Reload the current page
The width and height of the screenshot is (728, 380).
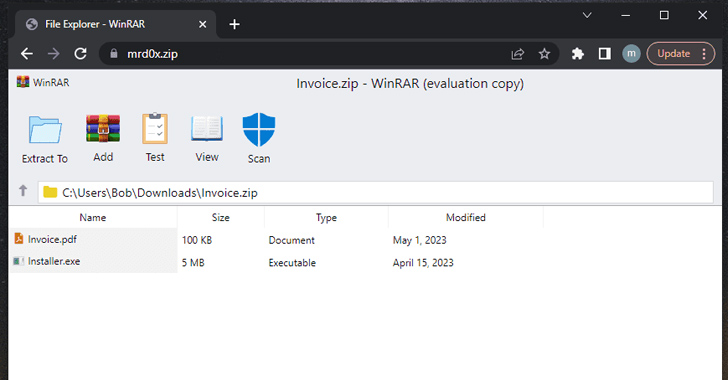click(x=80, y=54)
